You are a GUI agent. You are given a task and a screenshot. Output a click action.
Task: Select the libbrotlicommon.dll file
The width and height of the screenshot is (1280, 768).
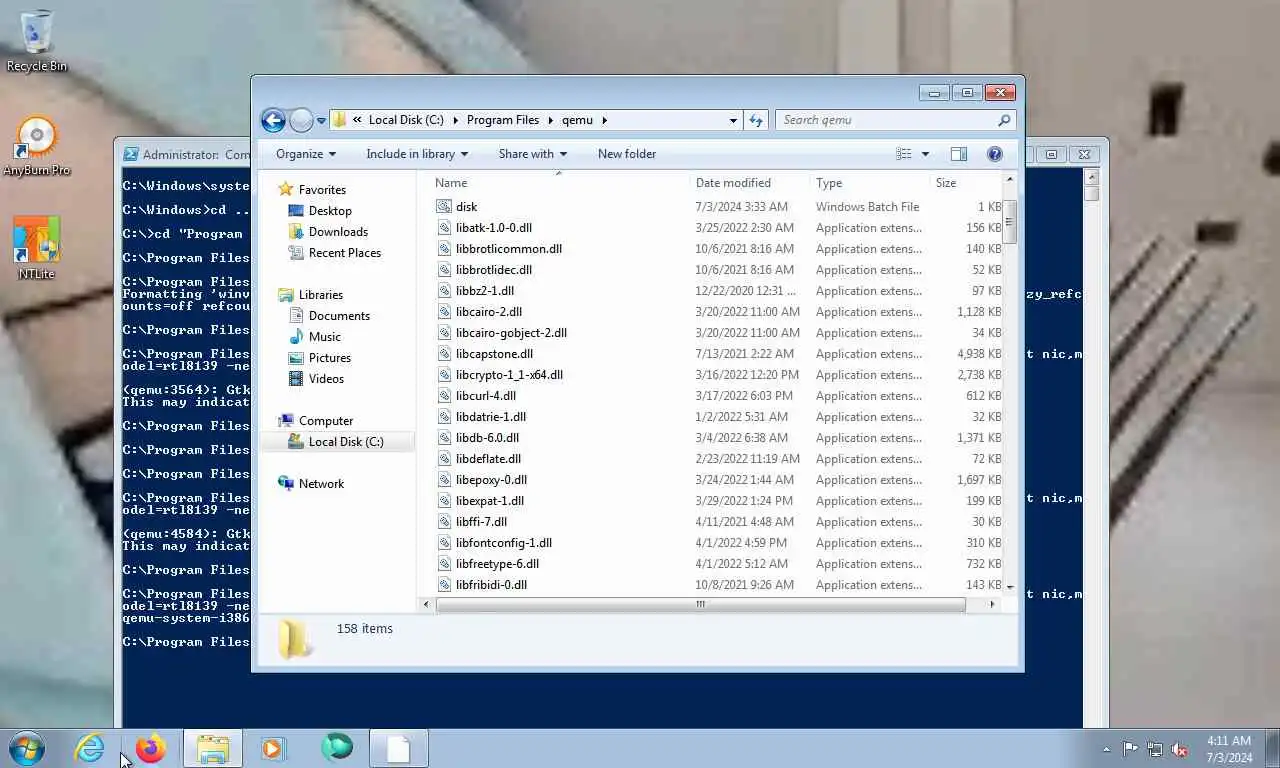(x=509, y=249)
